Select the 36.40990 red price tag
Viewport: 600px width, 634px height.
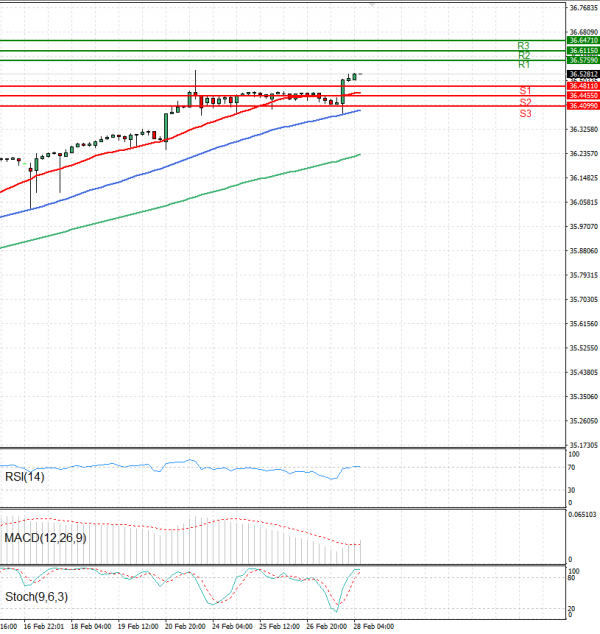[x=582, y=105]
